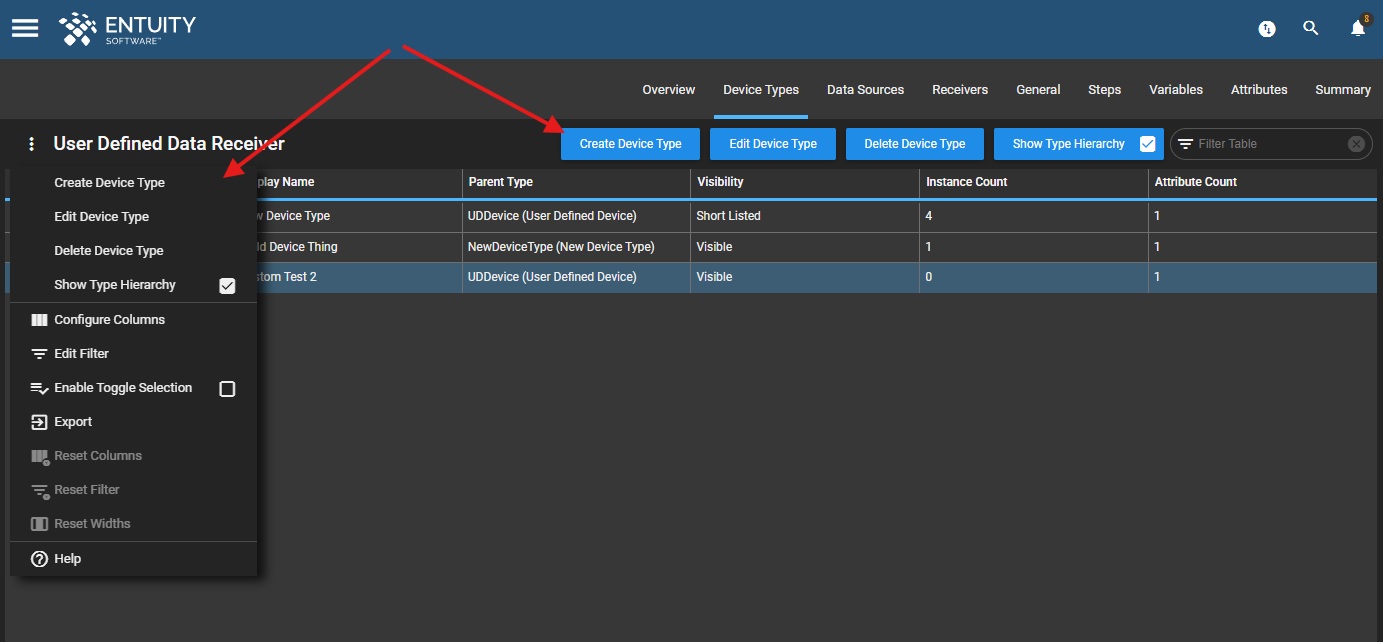Select Show Type Hierarchy menu entry text
The width and height of the screenshot is (1383, 642).
click(x=115, y=285)
